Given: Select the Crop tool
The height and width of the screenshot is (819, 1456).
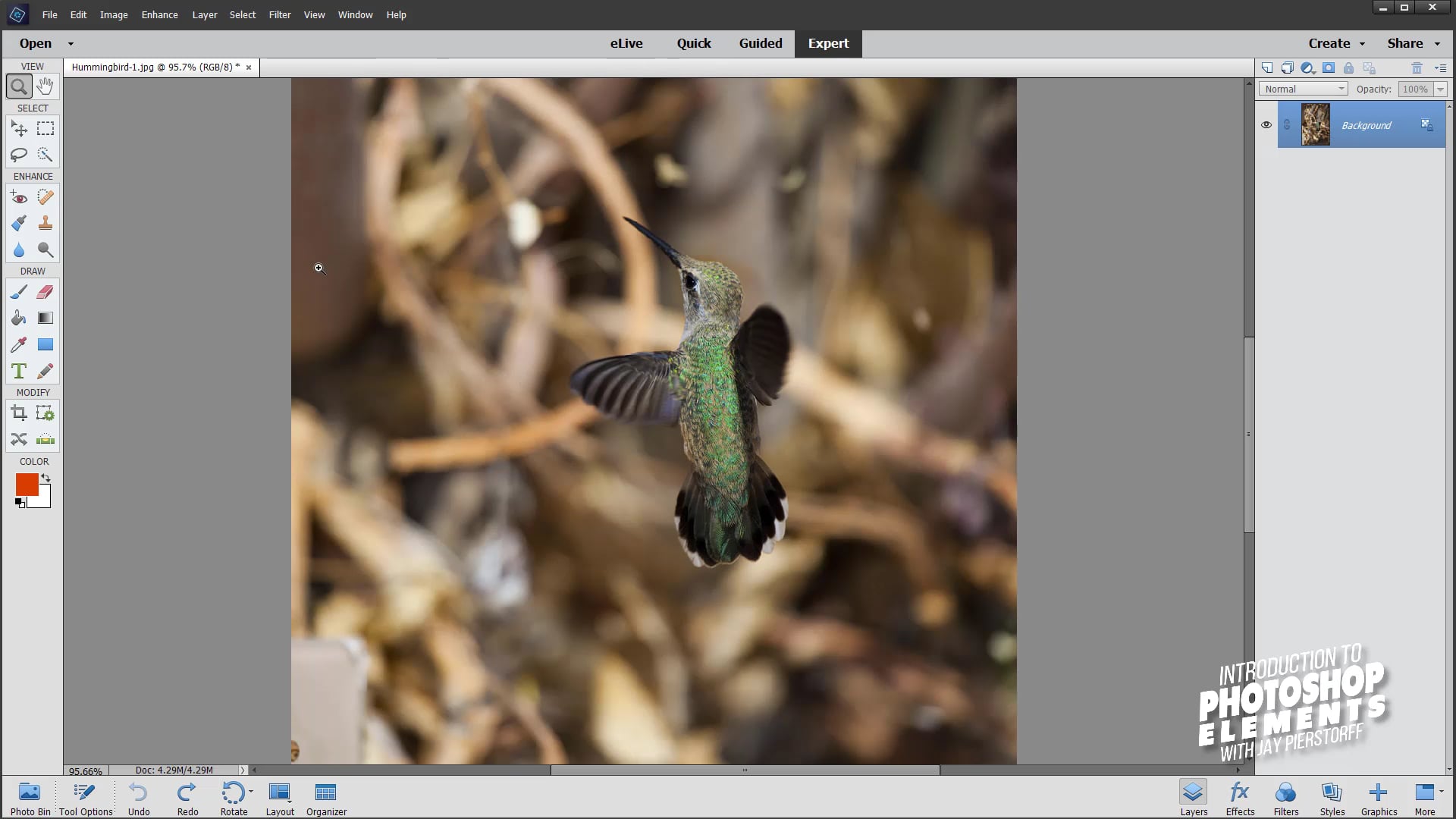Looking at the screenshot, I should coord(18,413).
